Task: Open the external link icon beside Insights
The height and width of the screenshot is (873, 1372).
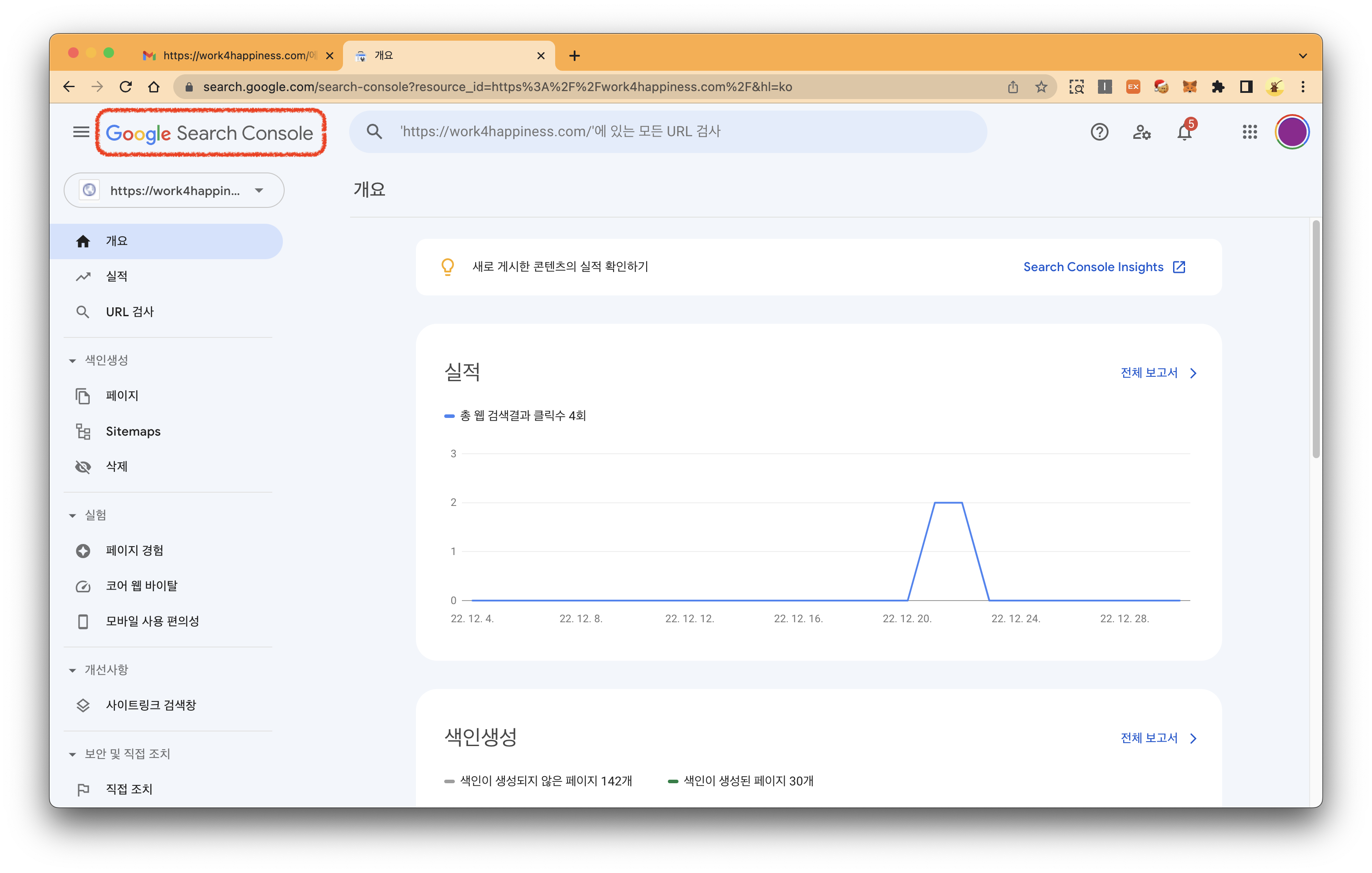Action: [x=1179, y=267]
